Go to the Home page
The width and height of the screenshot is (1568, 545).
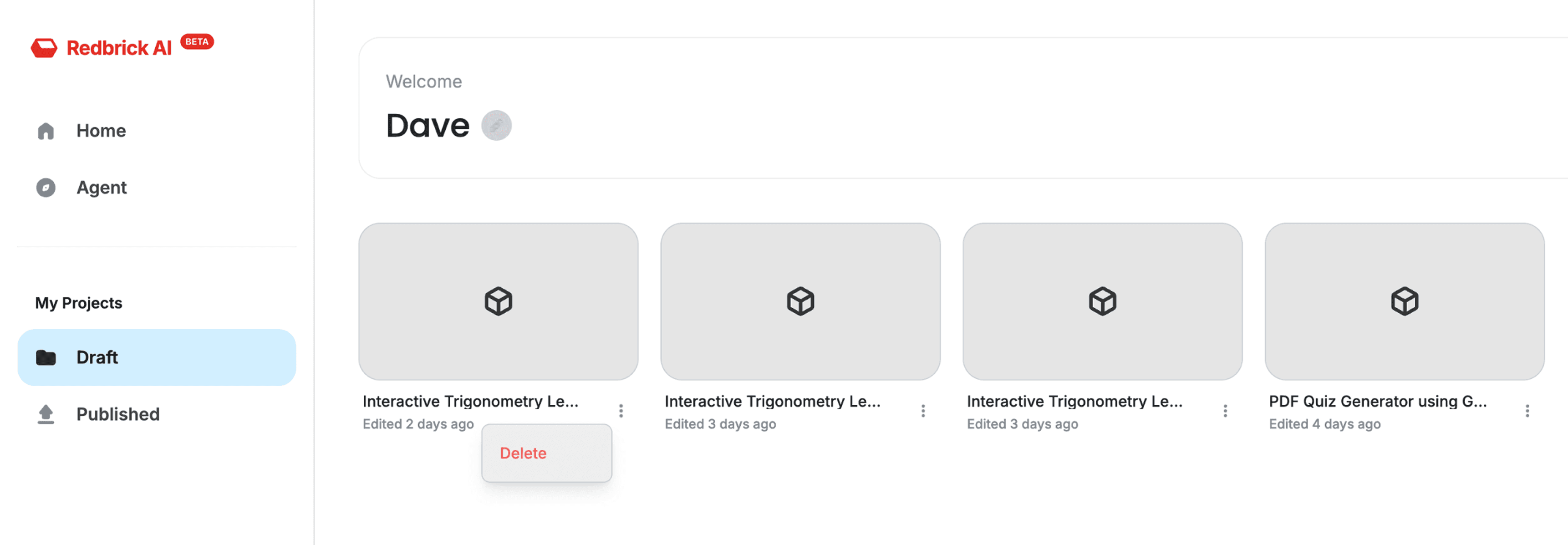pyautogui.click(x=101, y=131)
